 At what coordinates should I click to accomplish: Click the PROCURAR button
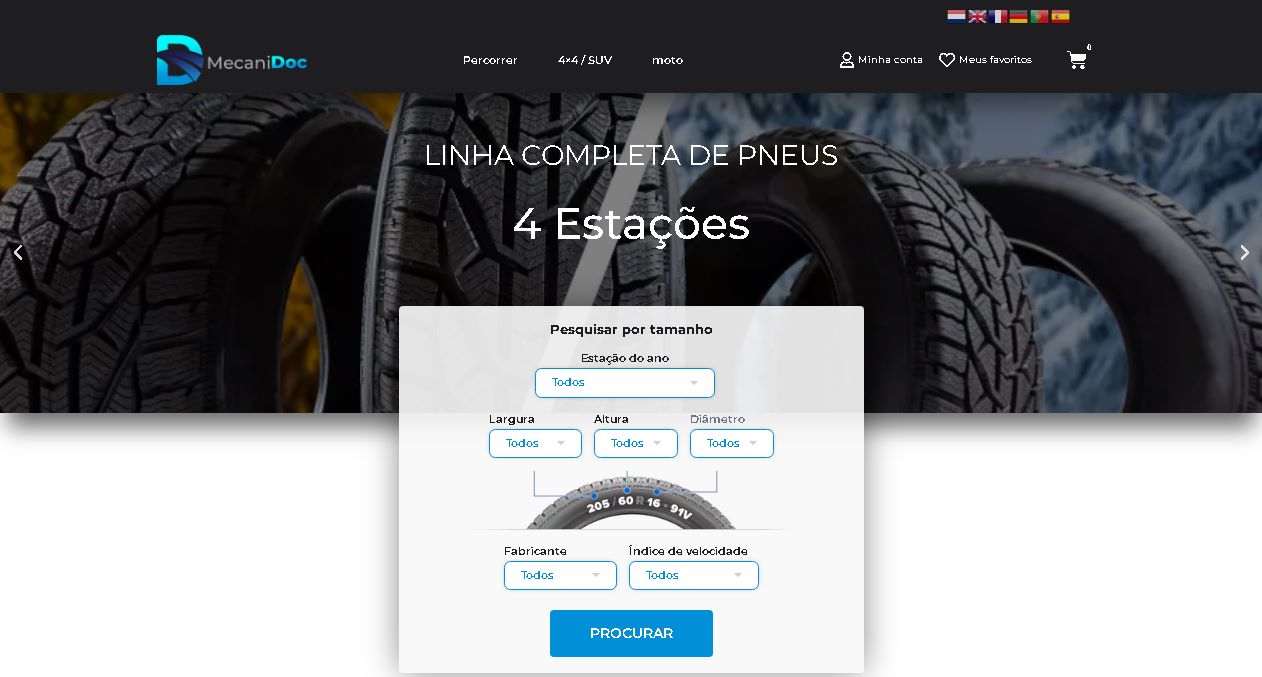point(631,633)
